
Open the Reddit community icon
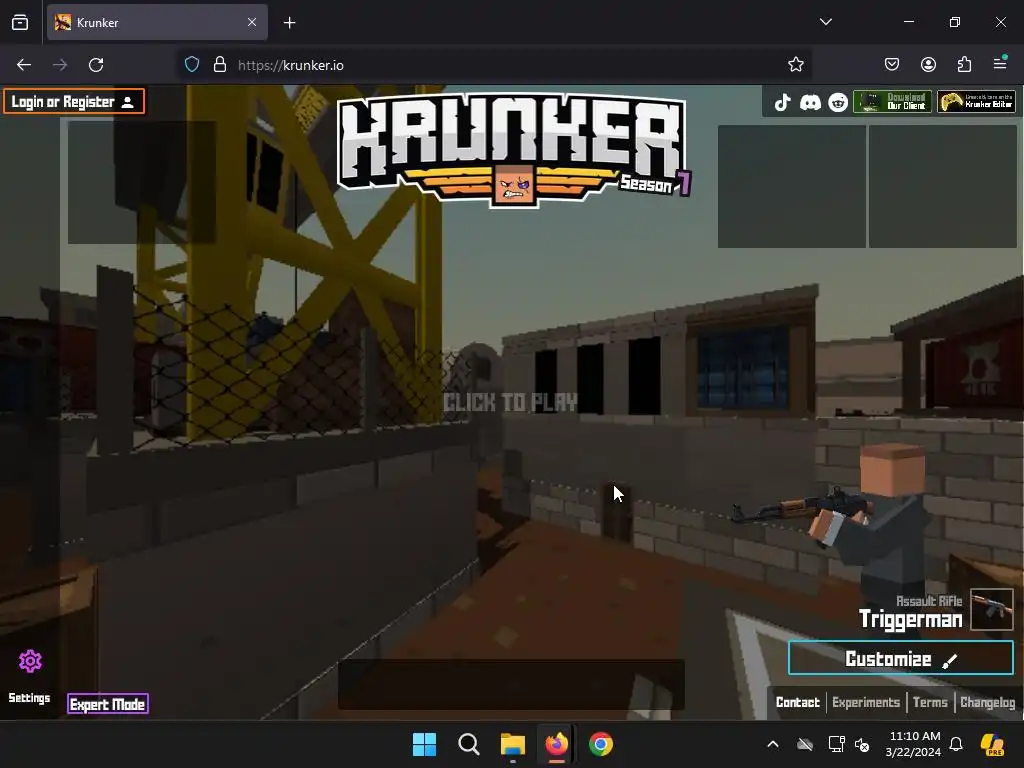(x=838, y=103)
